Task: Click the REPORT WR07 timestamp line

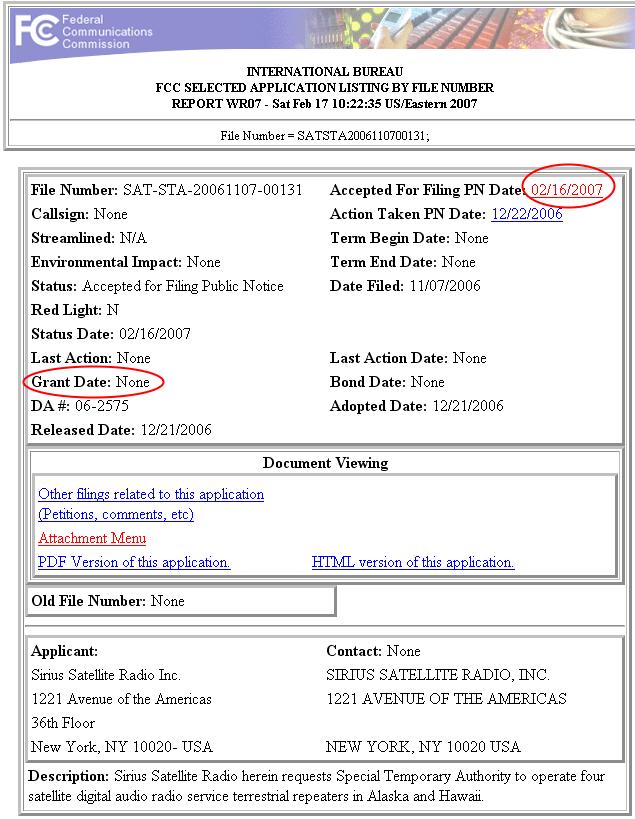Action: pos(324,103)
